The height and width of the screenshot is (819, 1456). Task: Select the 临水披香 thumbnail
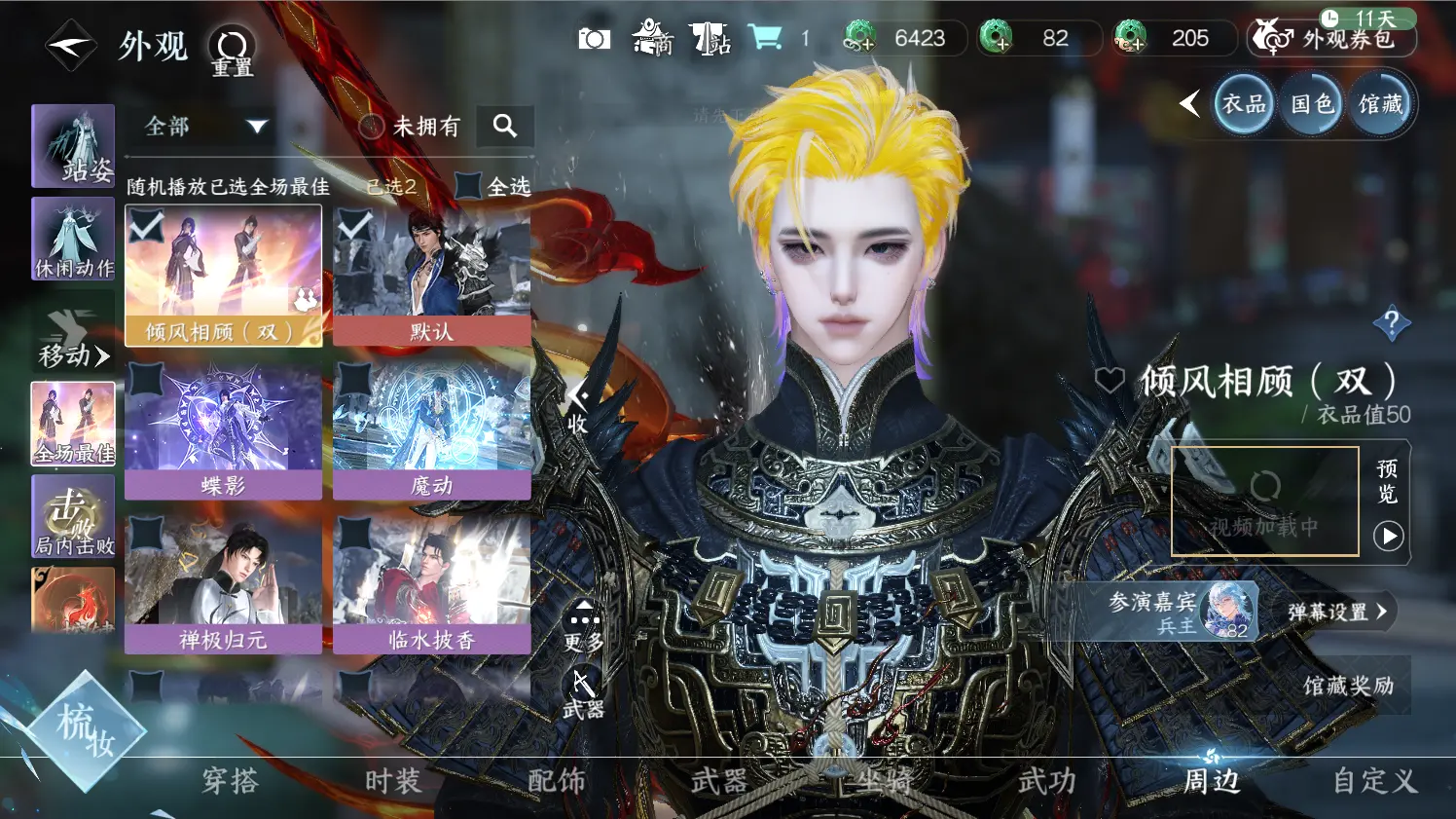(x=432, y=583)
